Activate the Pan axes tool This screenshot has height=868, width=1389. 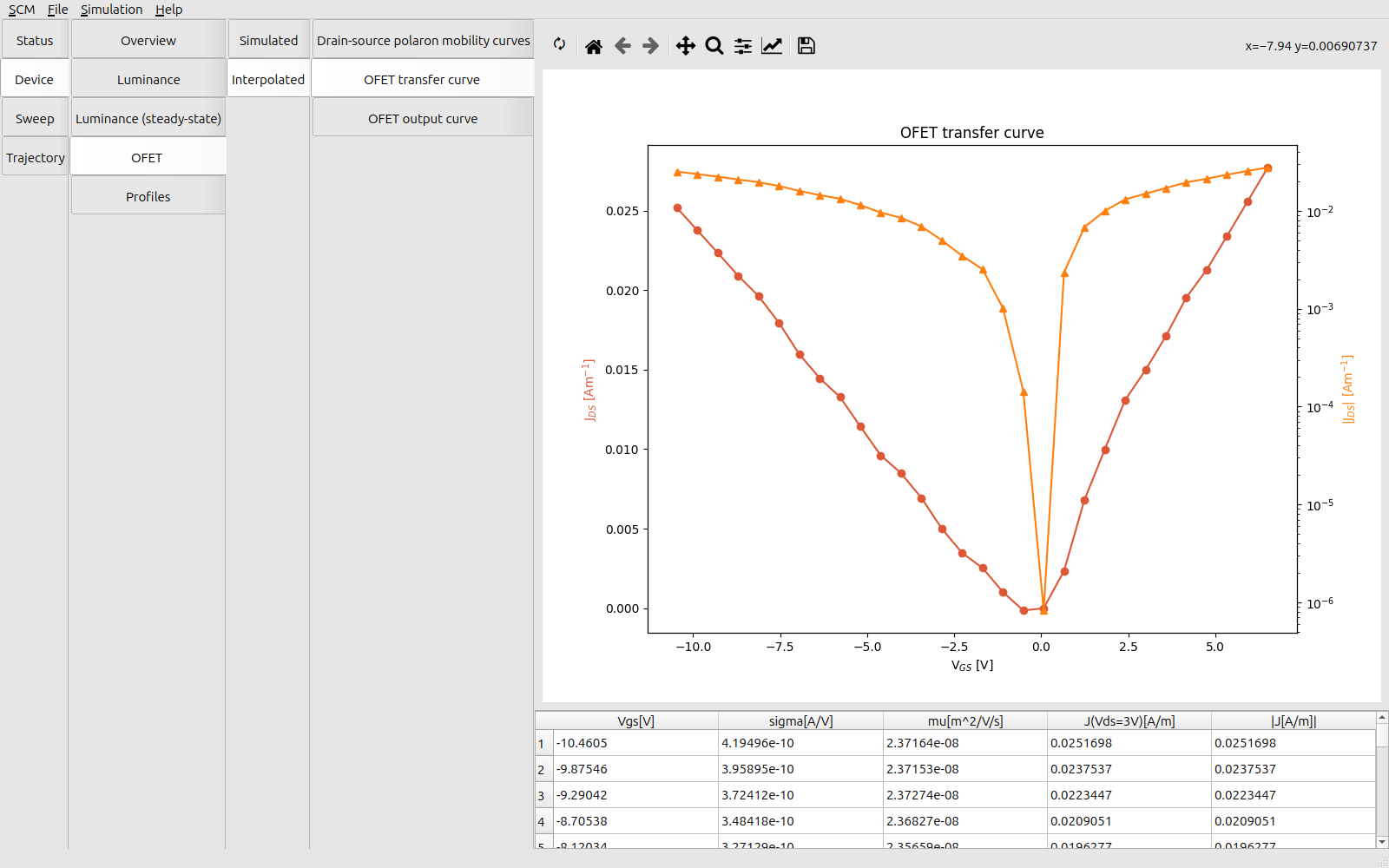click(x=686, y=46)
